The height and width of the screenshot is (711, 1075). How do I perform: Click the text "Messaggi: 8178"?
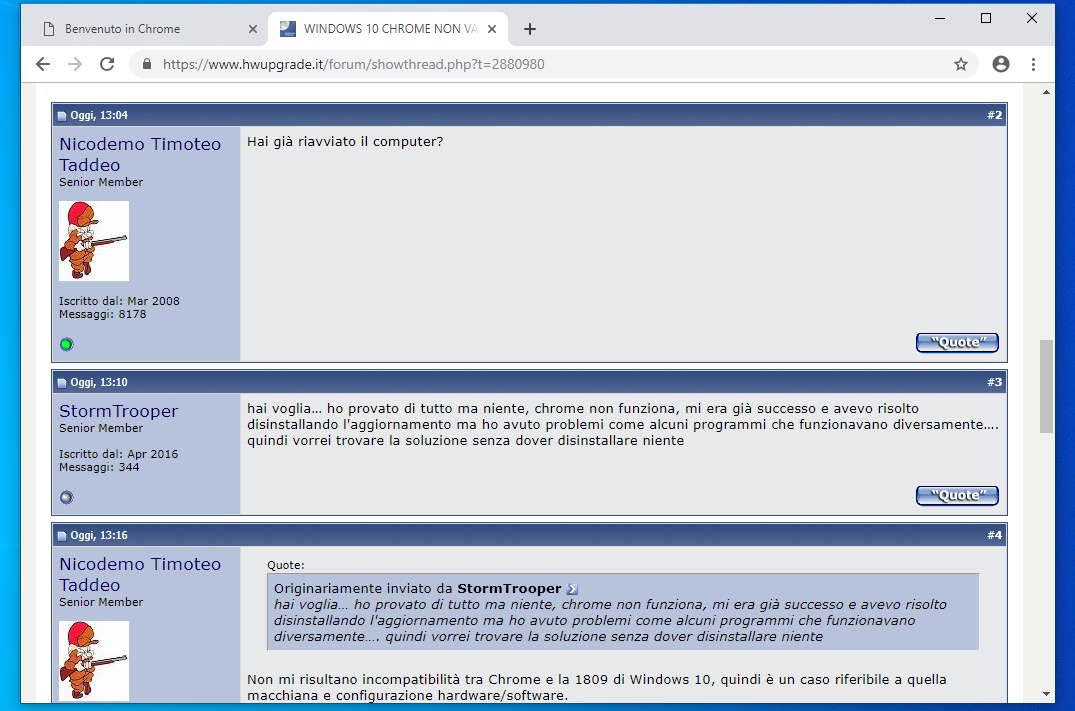(102, 314)
